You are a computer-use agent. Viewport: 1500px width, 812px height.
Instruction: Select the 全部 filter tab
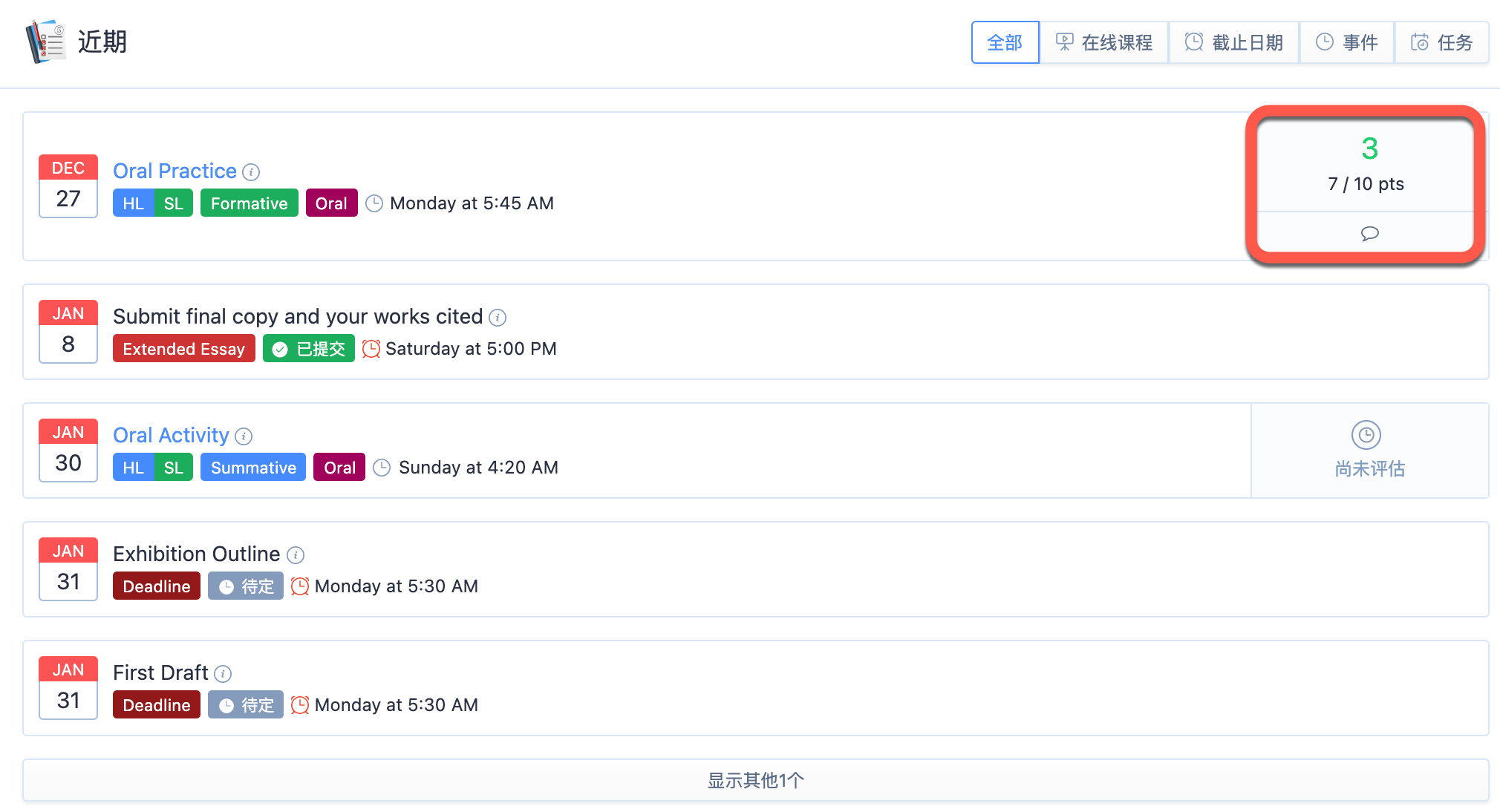(1005, 42)
